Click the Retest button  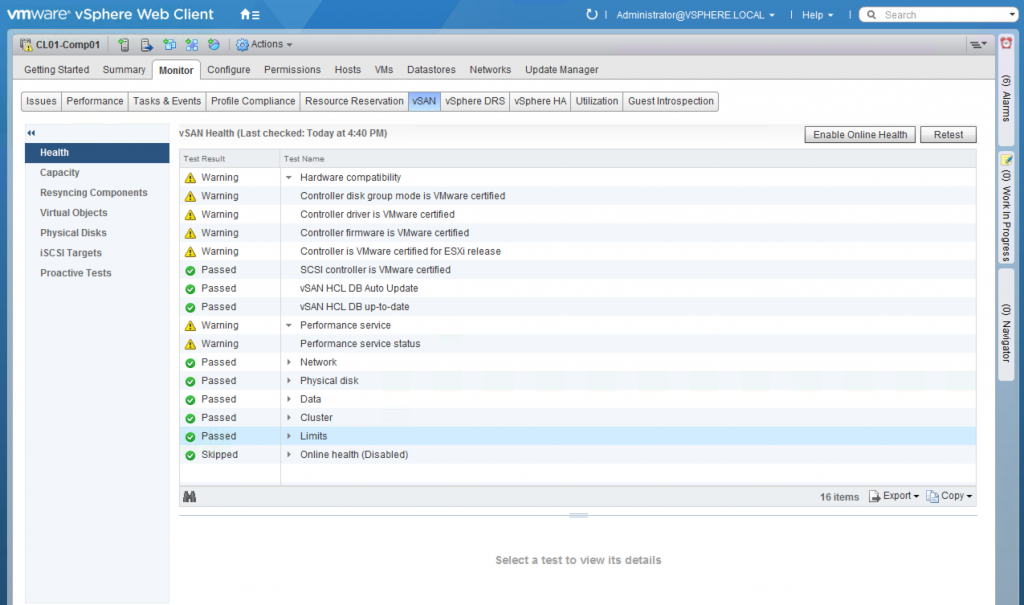[948, 135]
